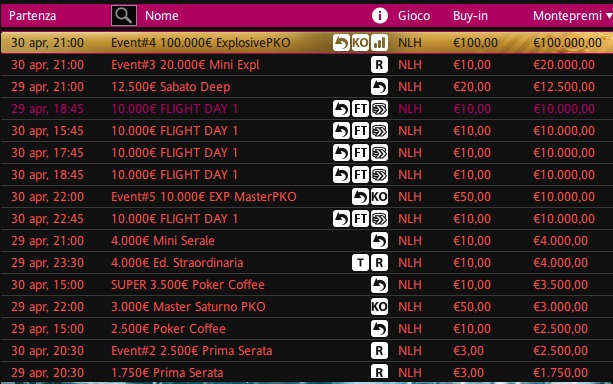Select the 29 apr 18:45 FLIGHT DAY 1 row

pyautogui.click(x=306, y=109)
